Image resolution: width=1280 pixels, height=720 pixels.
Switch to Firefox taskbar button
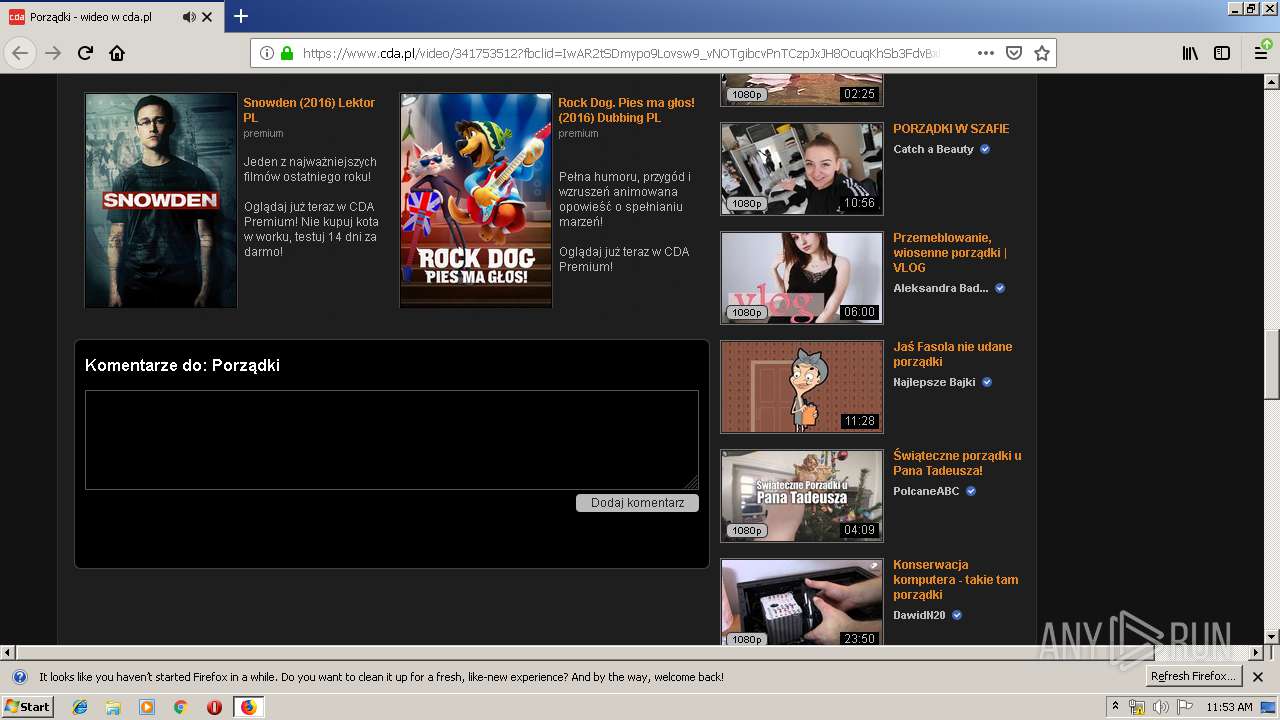tap(248, 707)
